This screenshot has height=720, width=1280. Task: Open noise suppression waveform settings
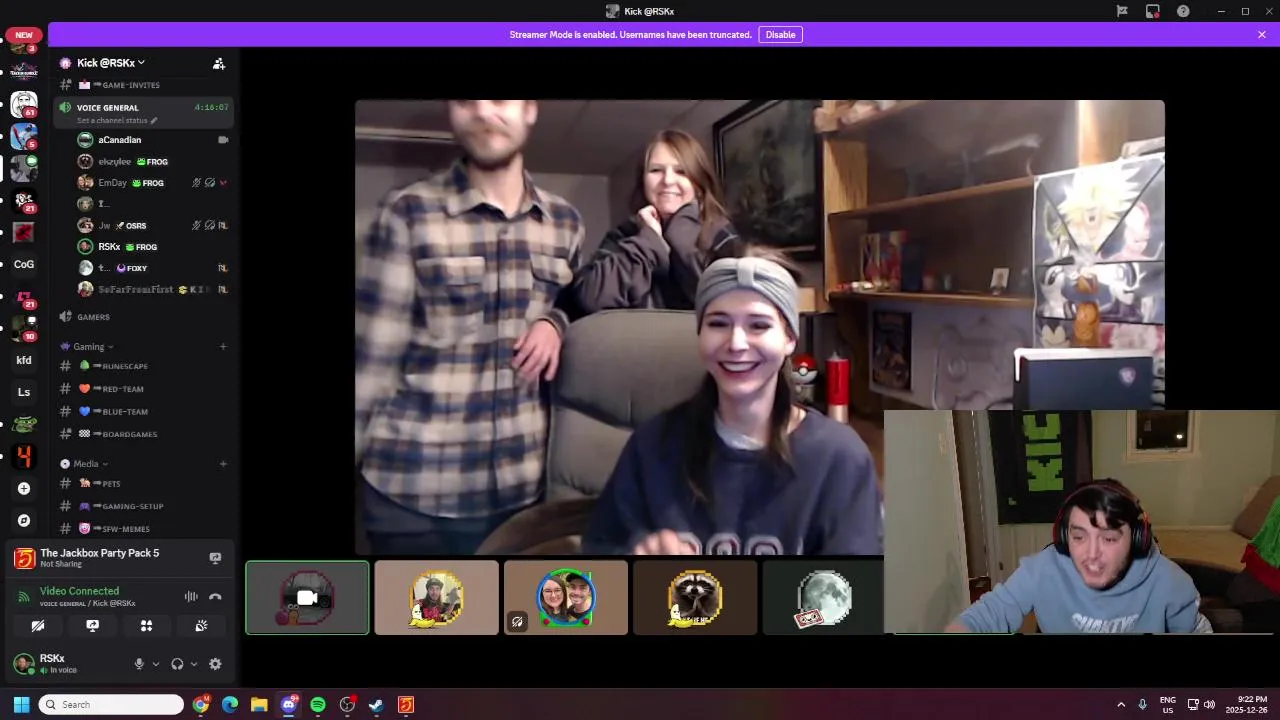click(191, 597)
